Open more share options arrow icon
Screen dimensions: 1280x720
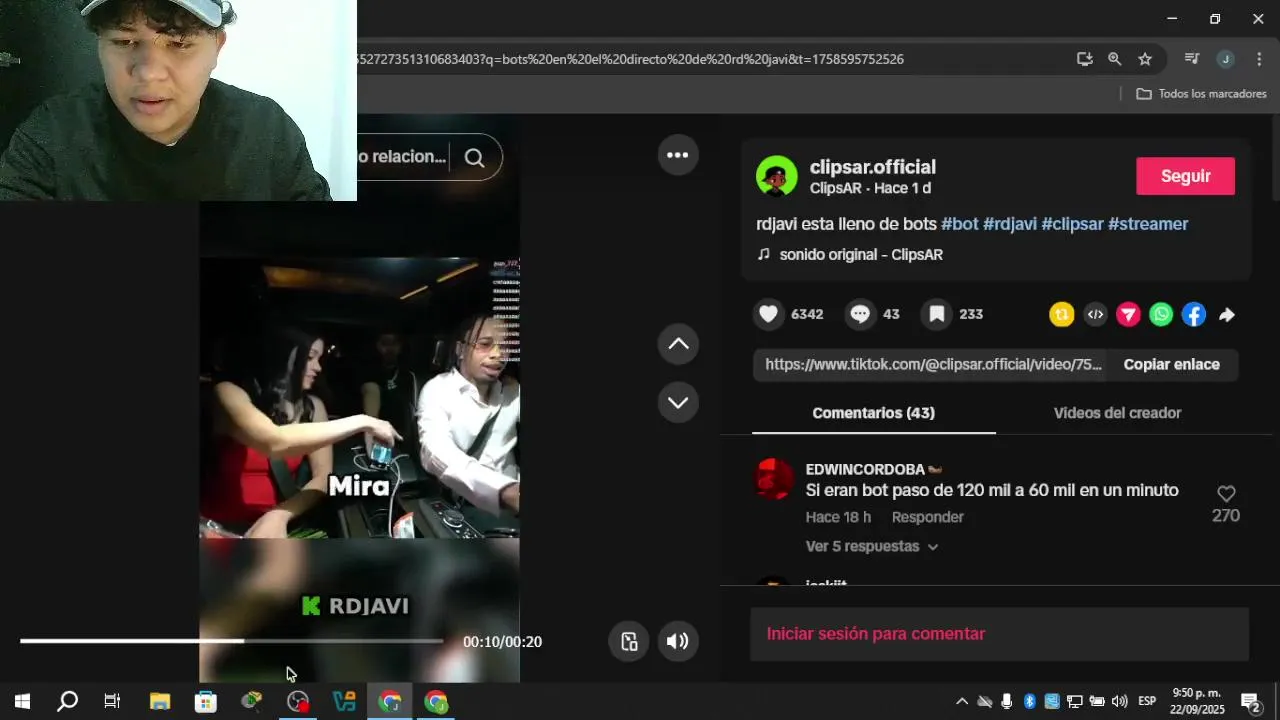coord(1227,314)
